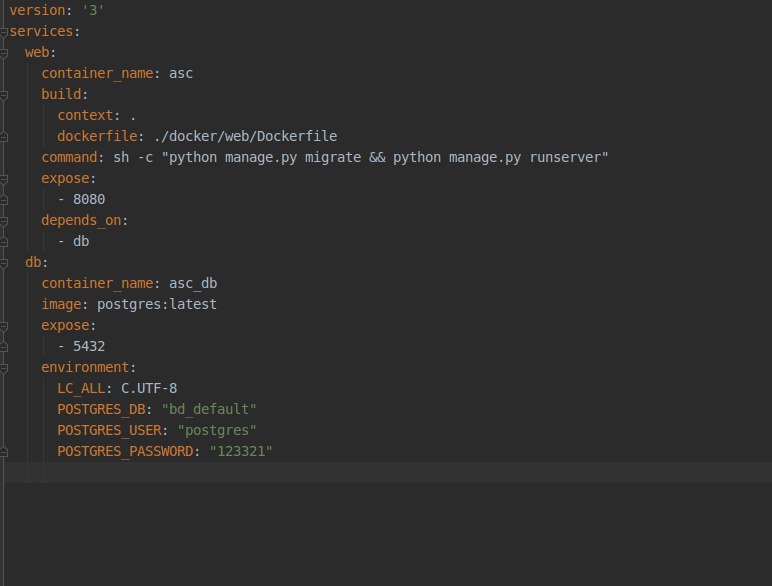The width and height of the screenshot is (772, 586).
Task: Fold the depends_on block in gutter
Action: point(4,221)
